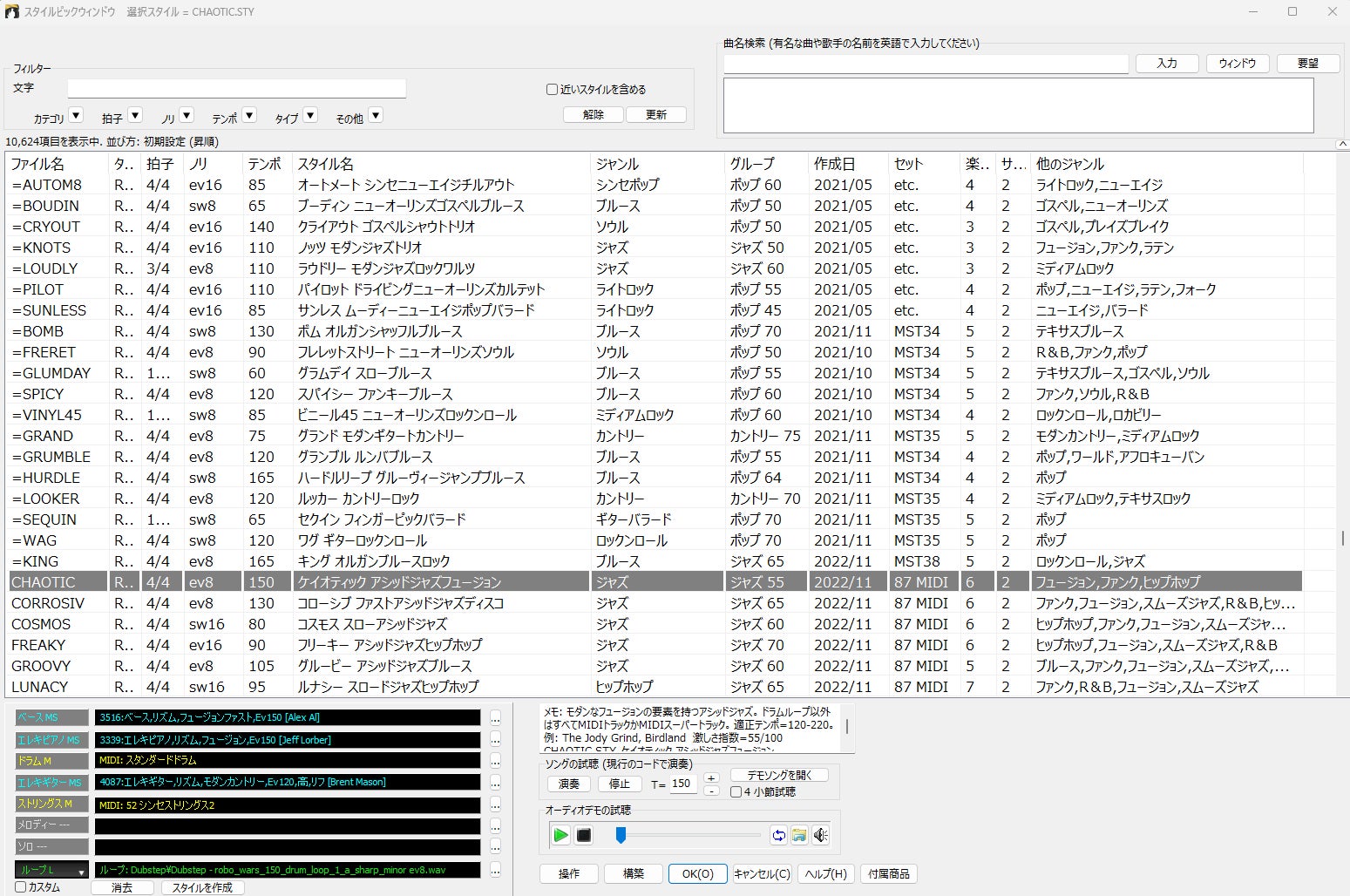Open the ellipsis button for drums track
The width and height of the screenshot is (1350, 896).
click(495, 761)
